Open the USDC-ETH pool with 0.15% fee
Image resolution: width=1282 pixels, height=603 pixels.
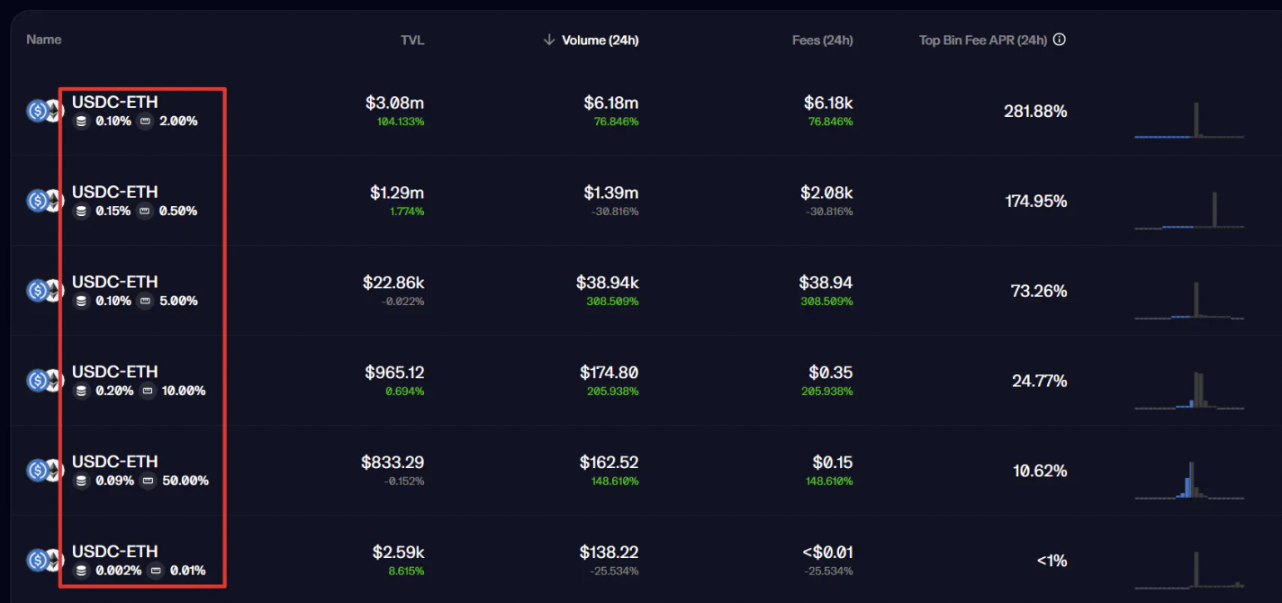pyautogui.click(x=115, y=192)
